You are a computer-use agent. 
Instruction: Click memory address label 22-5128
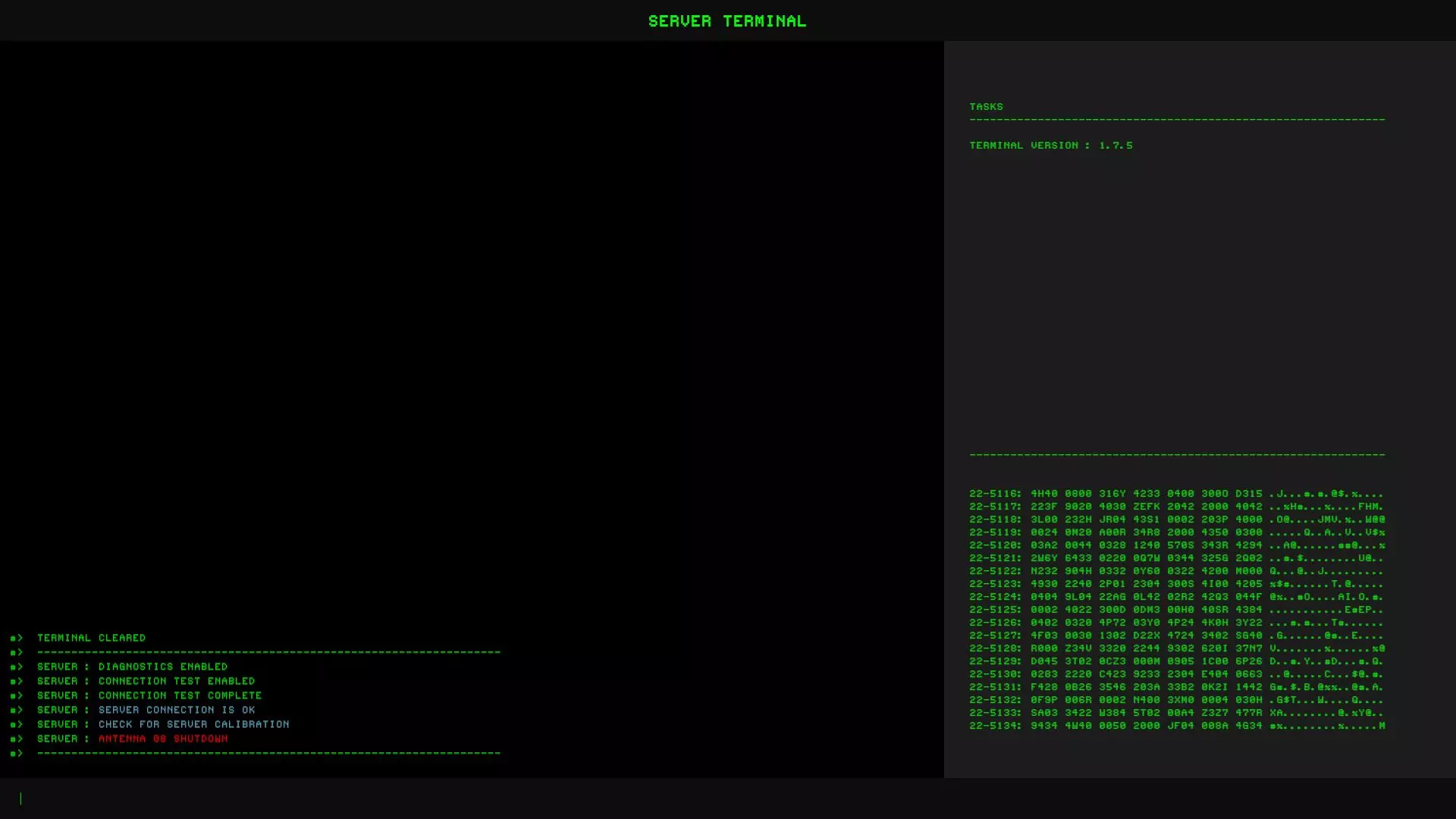(995, 648)
